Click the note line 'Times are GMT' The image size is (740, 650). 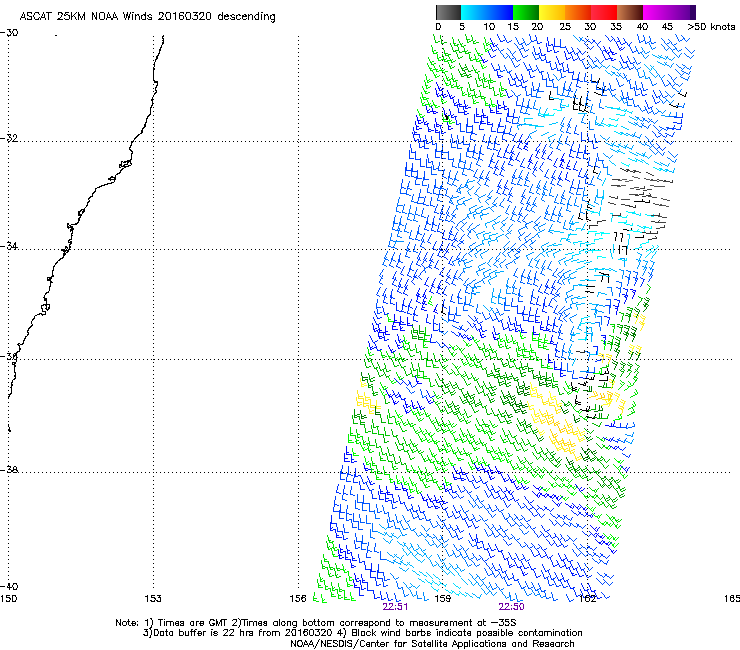click(192, 623)
